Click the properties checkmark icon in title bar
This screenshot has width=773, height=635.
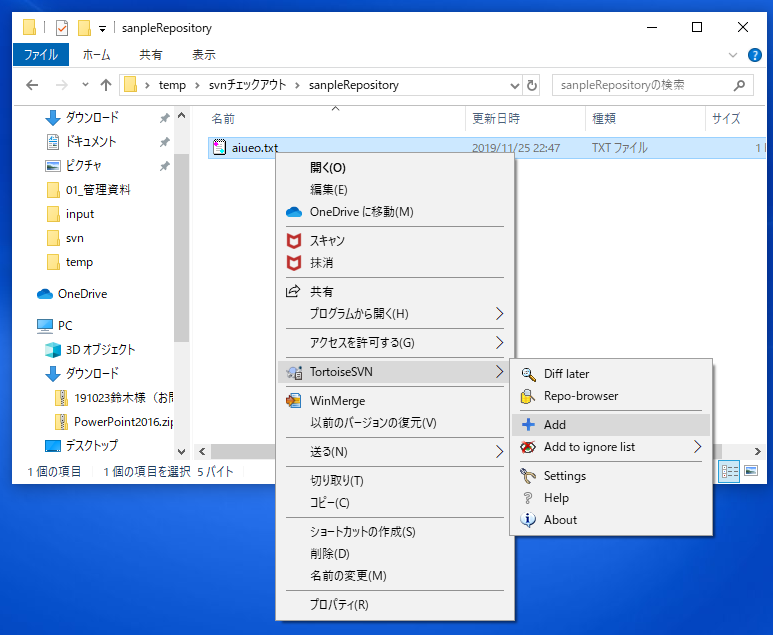point(62,28)
